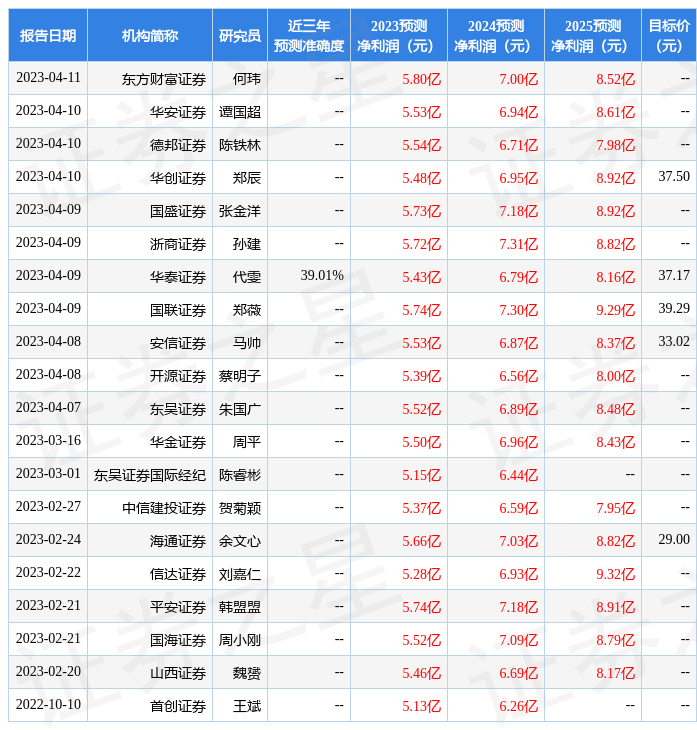Click target price 39.29
The width and height of the screenshot is (697, 730).
pyautogui.click(x=674, y=308)
